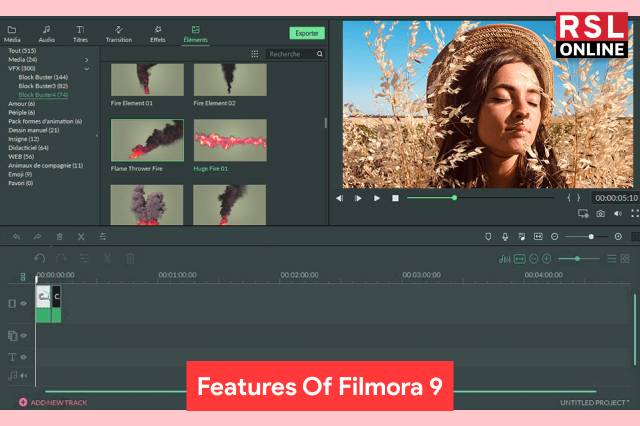The height and width of the screenshot is (426, 640).
Task: Click the small redo arrow in upper toolbar
Action: coord(38,237)
